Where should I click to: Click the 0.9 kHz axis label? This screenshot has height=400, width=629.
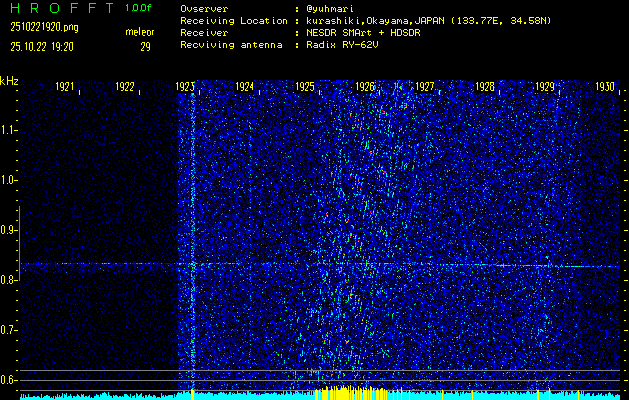pyautogui.click(x=8, y=230)
